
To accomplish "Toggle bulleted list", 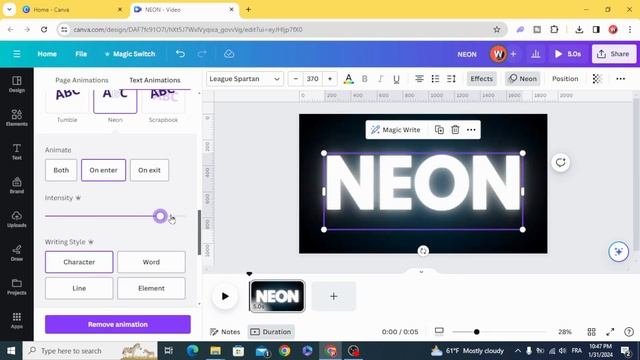I will tap(435, 79).
